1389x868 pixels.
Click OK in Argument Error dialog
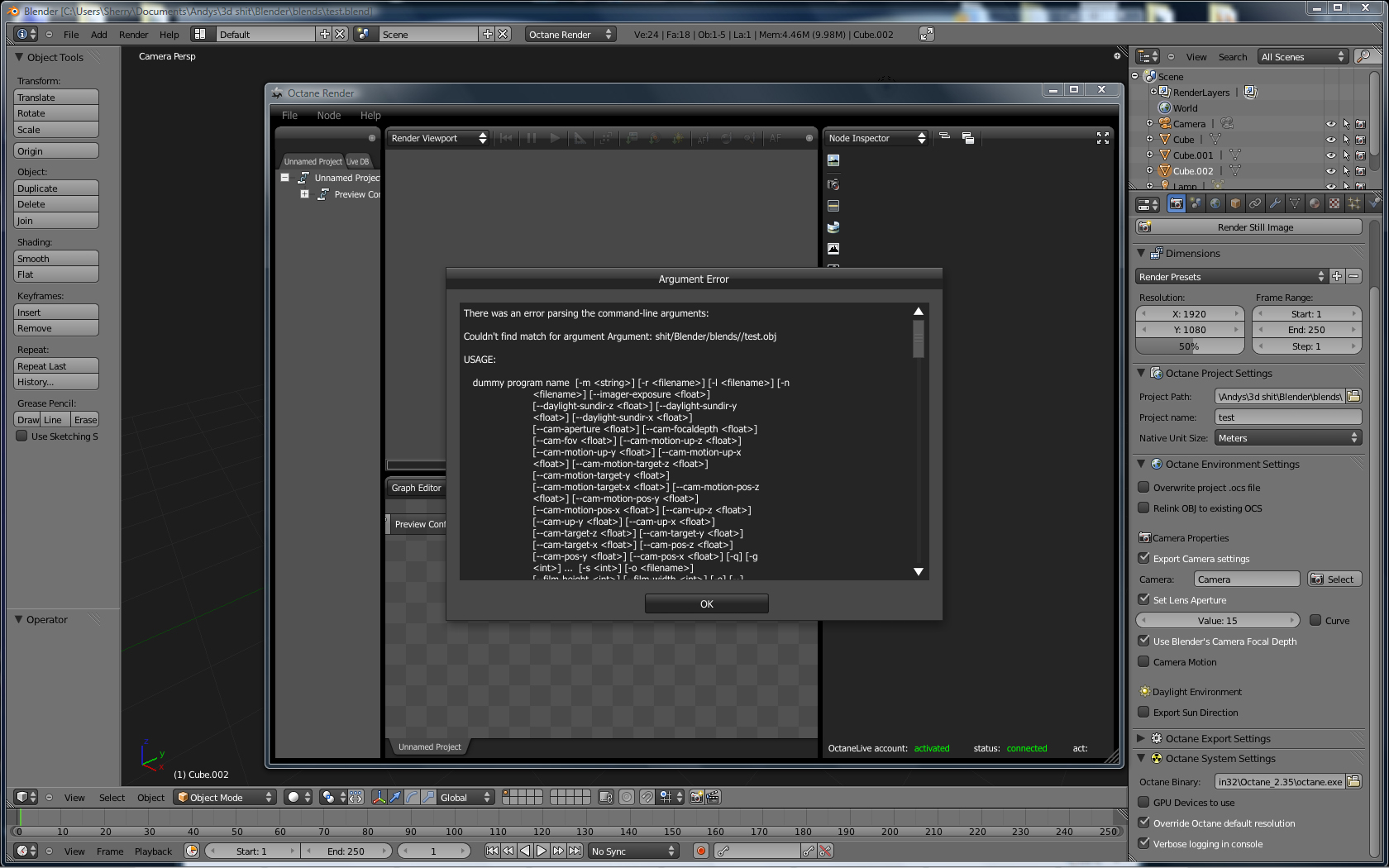coord(707,603)
